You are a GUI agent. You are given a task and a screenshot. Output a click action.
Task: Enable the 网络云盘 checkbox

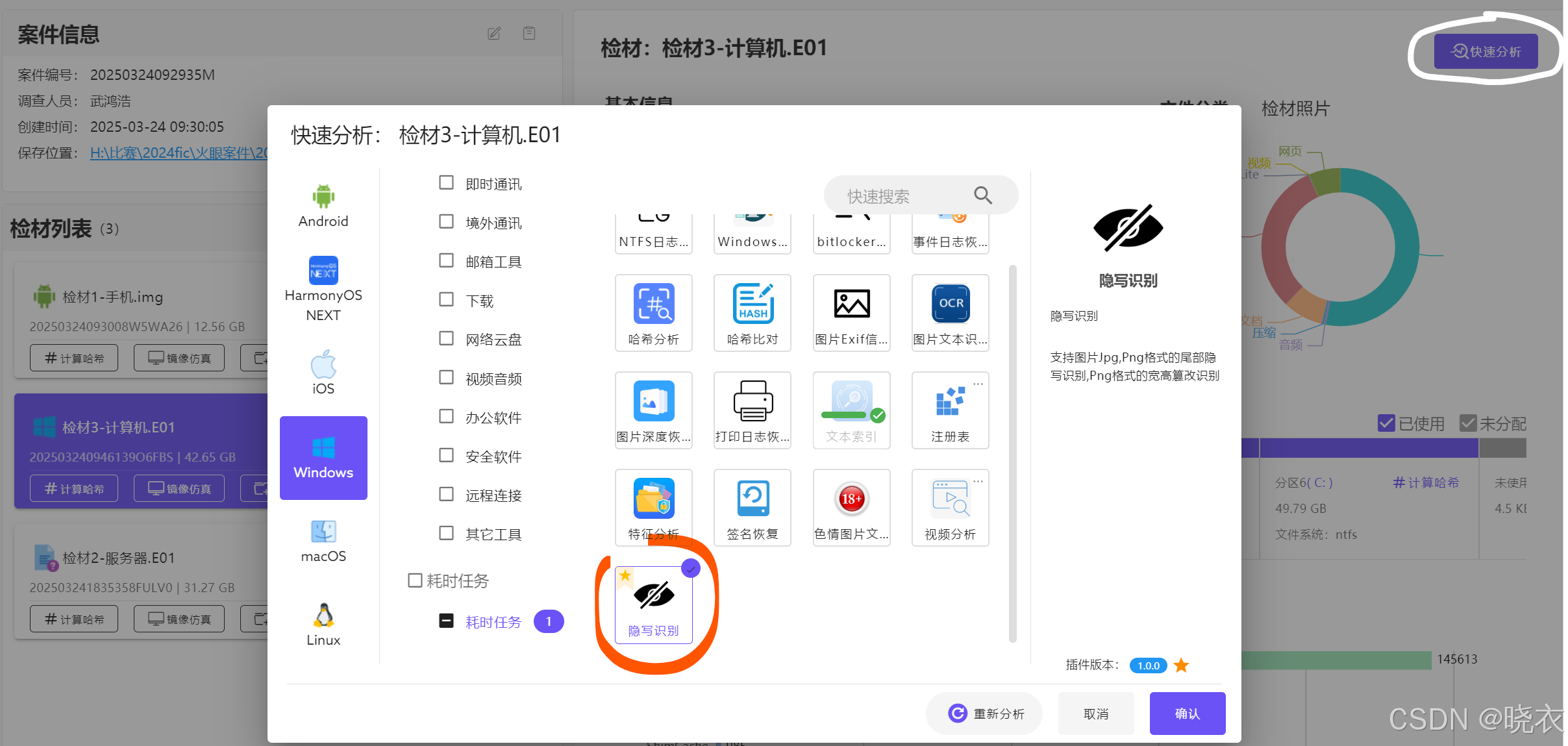click(x=446, y=338)
